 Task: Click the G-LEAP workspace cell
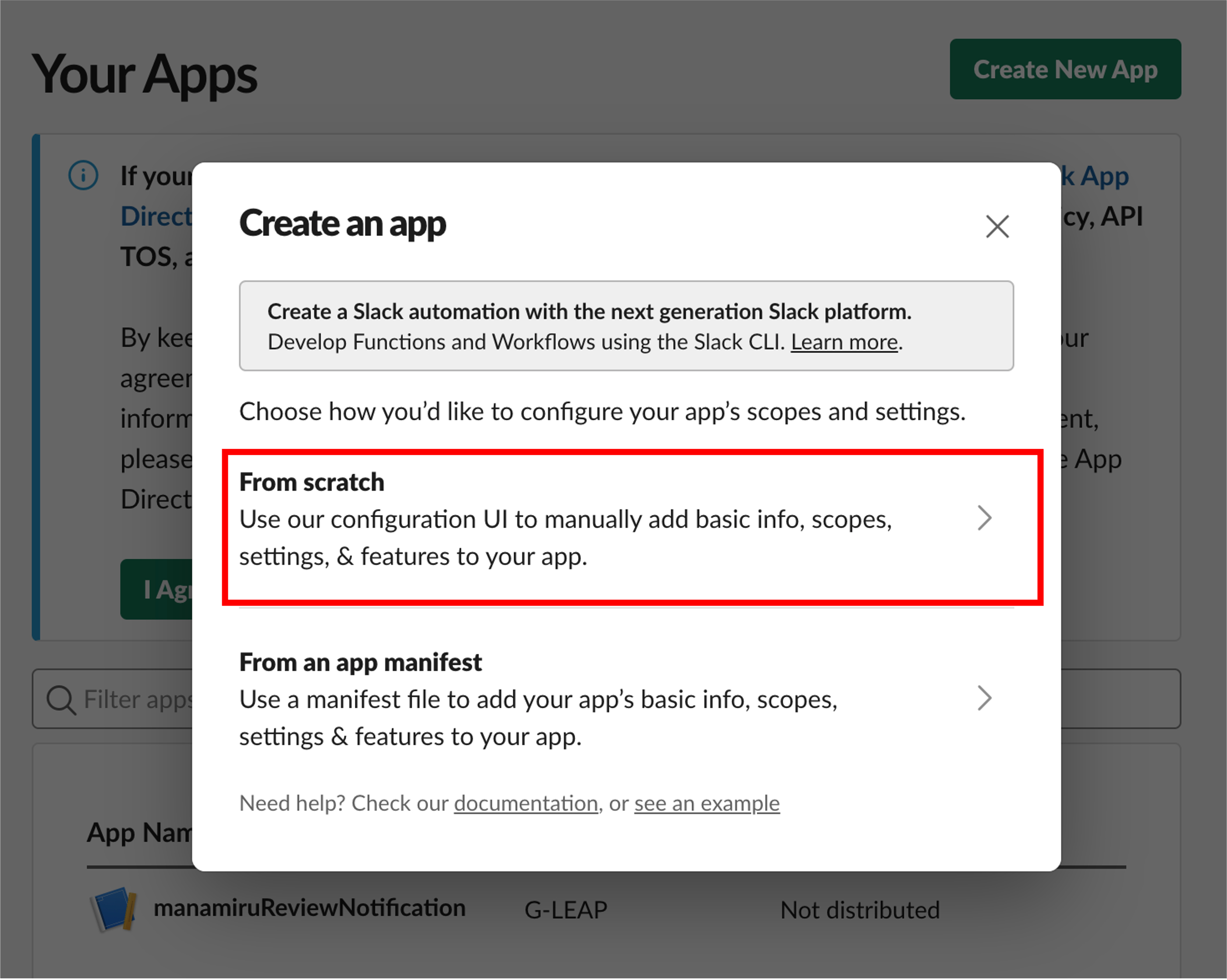[x=565, y=910]
